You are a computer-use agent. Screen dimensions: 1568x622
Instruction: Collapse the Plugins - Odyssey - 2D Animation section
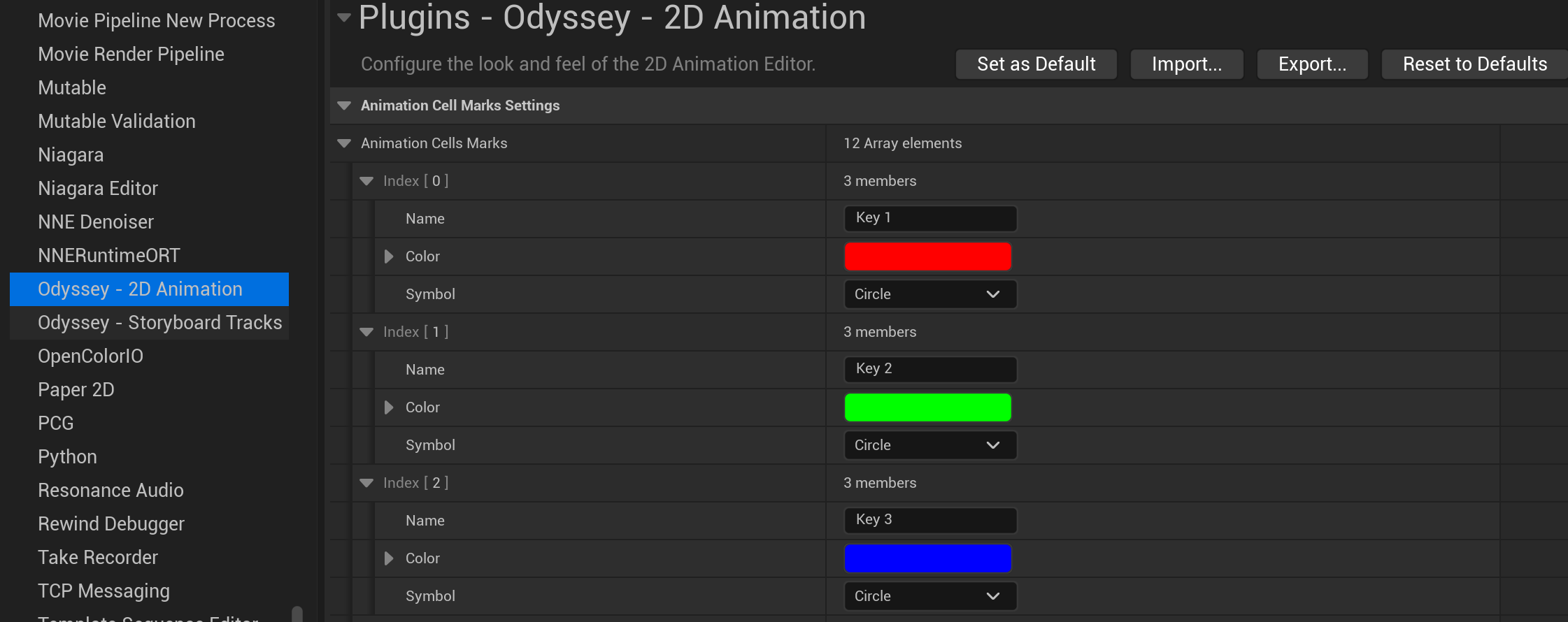point(344,17)
